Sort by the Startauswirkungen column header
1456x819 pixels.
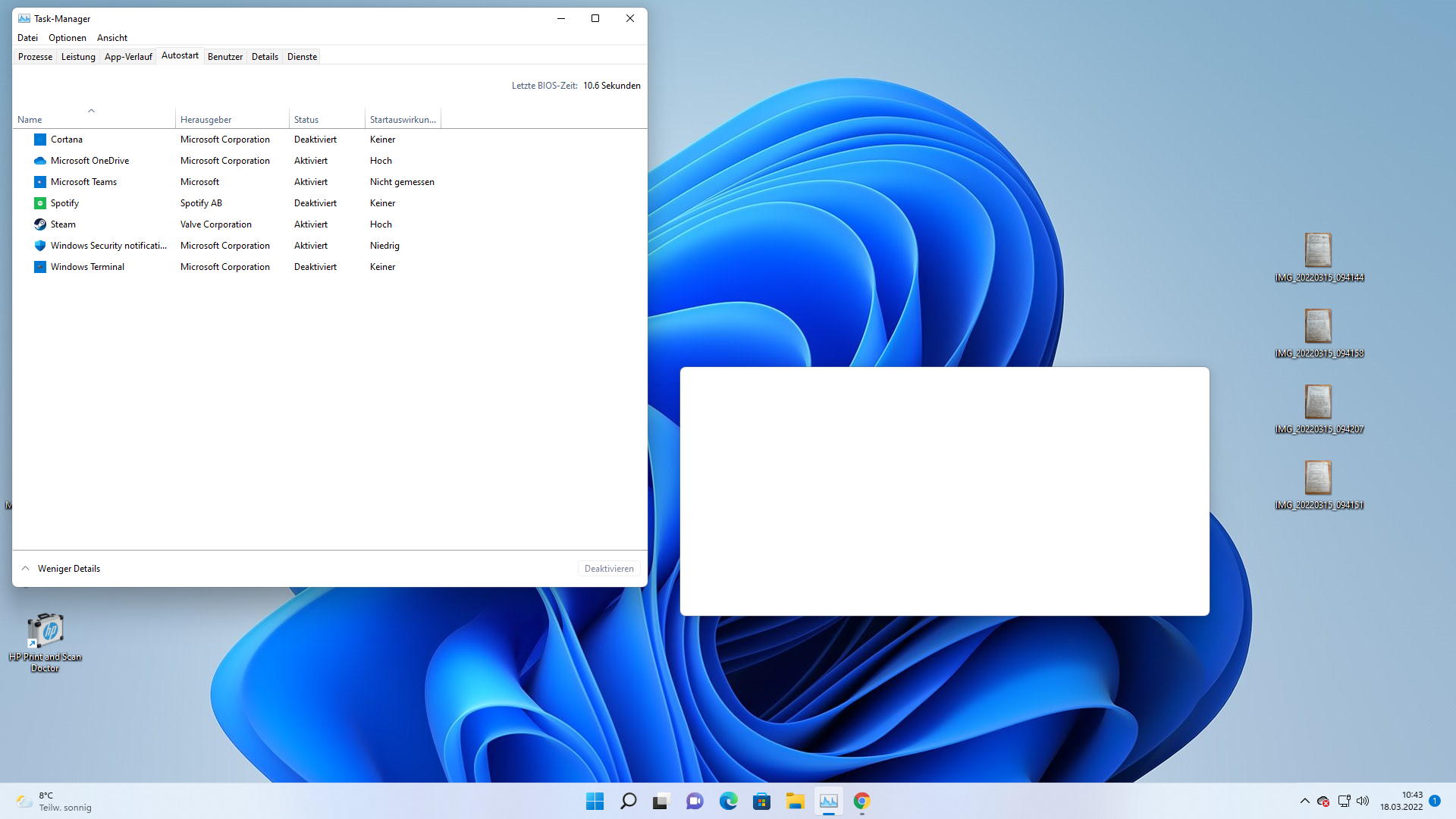tap(402, 120)
